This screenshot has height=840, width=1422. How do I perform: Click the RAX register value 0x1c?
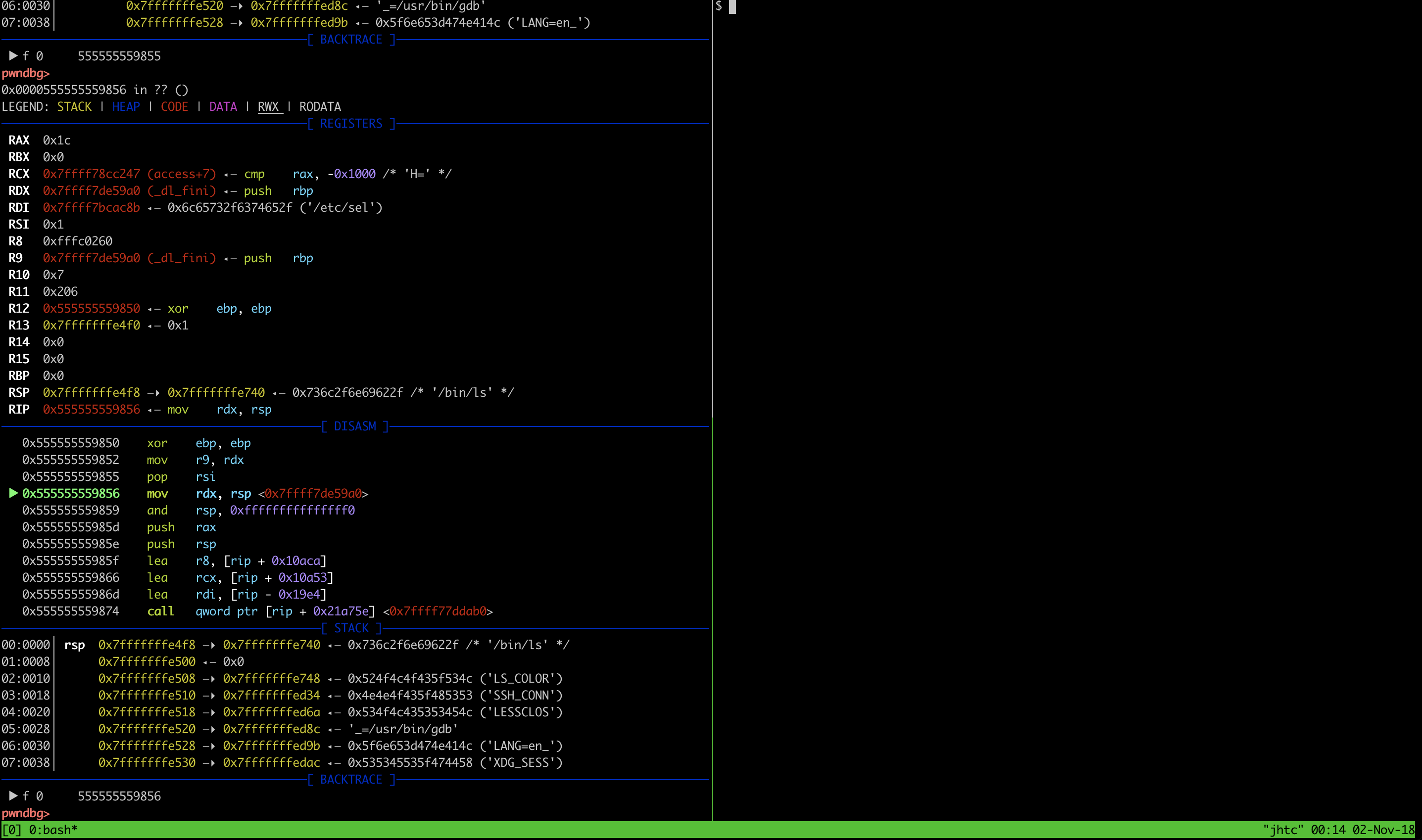click(56, 140)
